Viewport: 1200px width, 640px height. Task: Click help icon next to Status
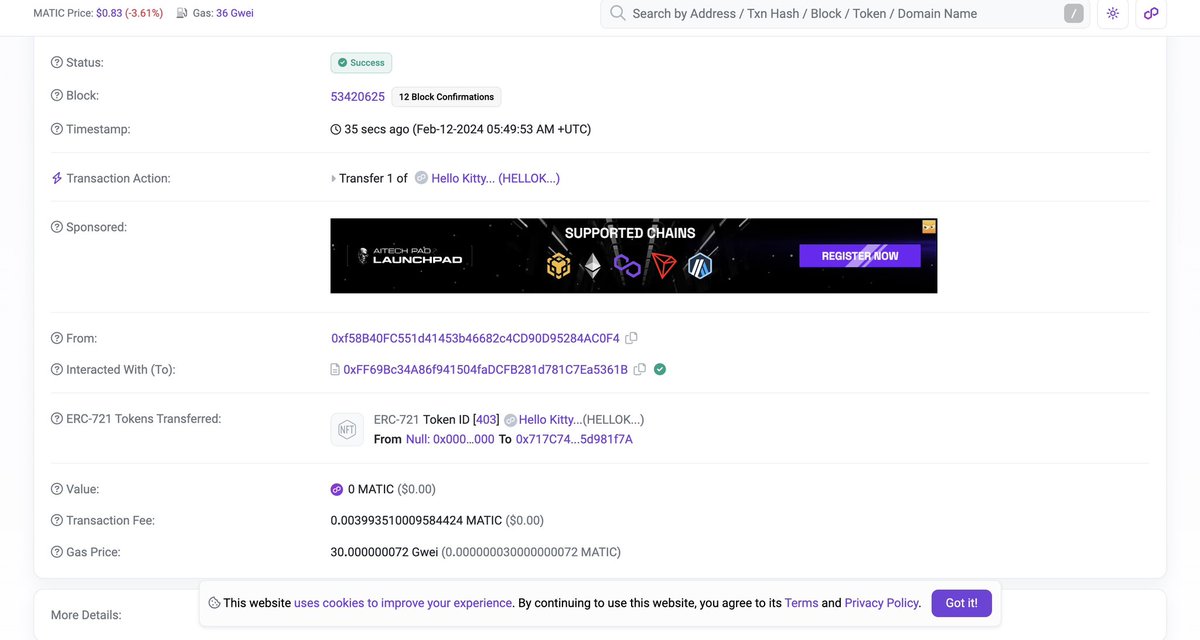(x=57, y=62)
